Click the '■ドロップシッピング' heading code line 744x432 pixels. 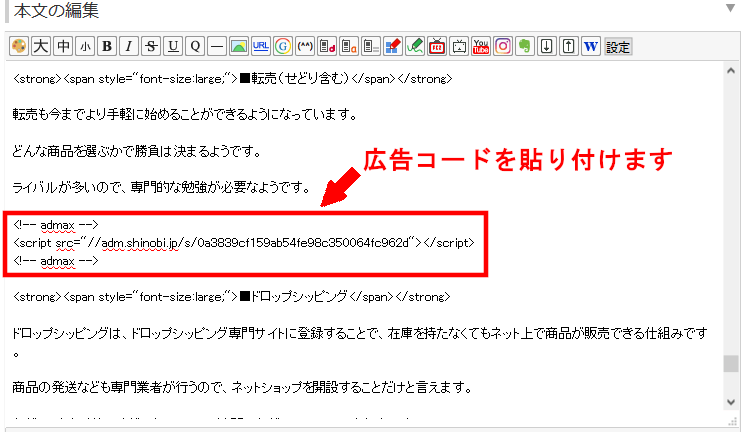(x=232, y=297)
